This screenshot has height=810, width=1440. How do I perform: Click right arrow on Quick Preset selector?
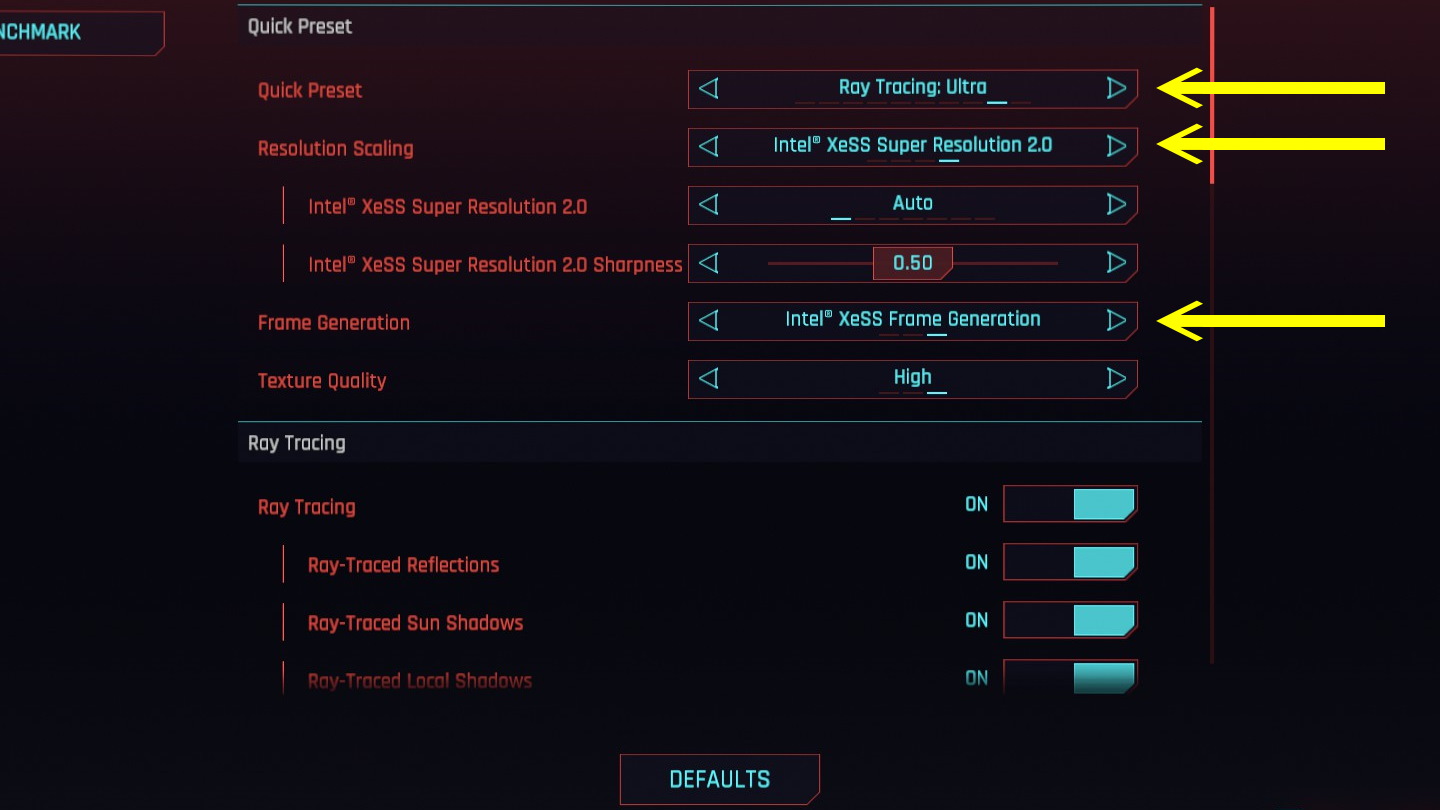[1116, 88]
